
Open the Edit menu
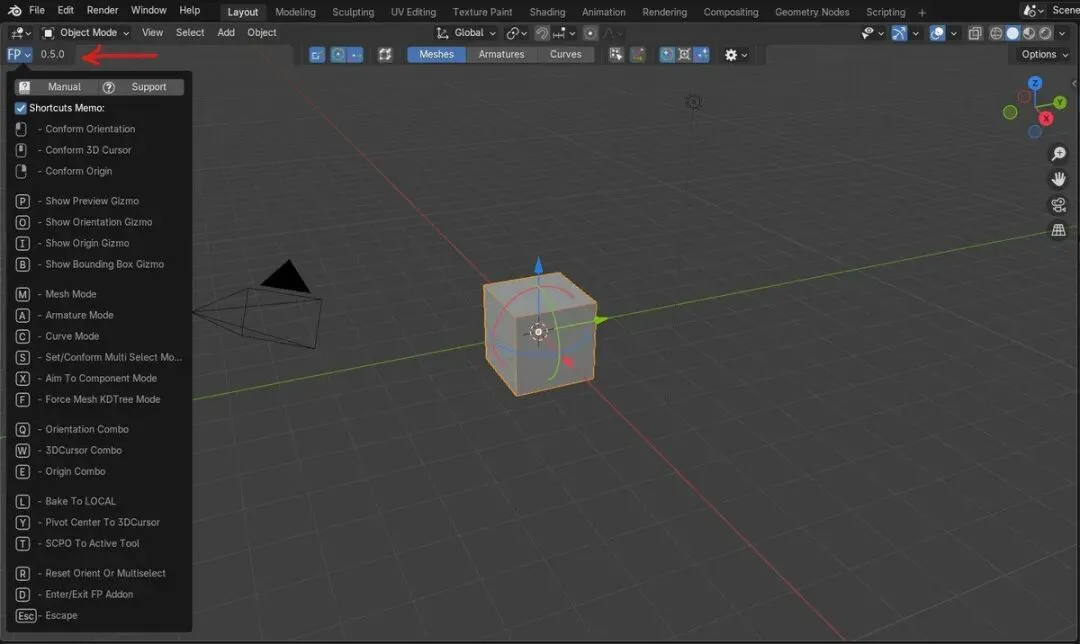65,10
